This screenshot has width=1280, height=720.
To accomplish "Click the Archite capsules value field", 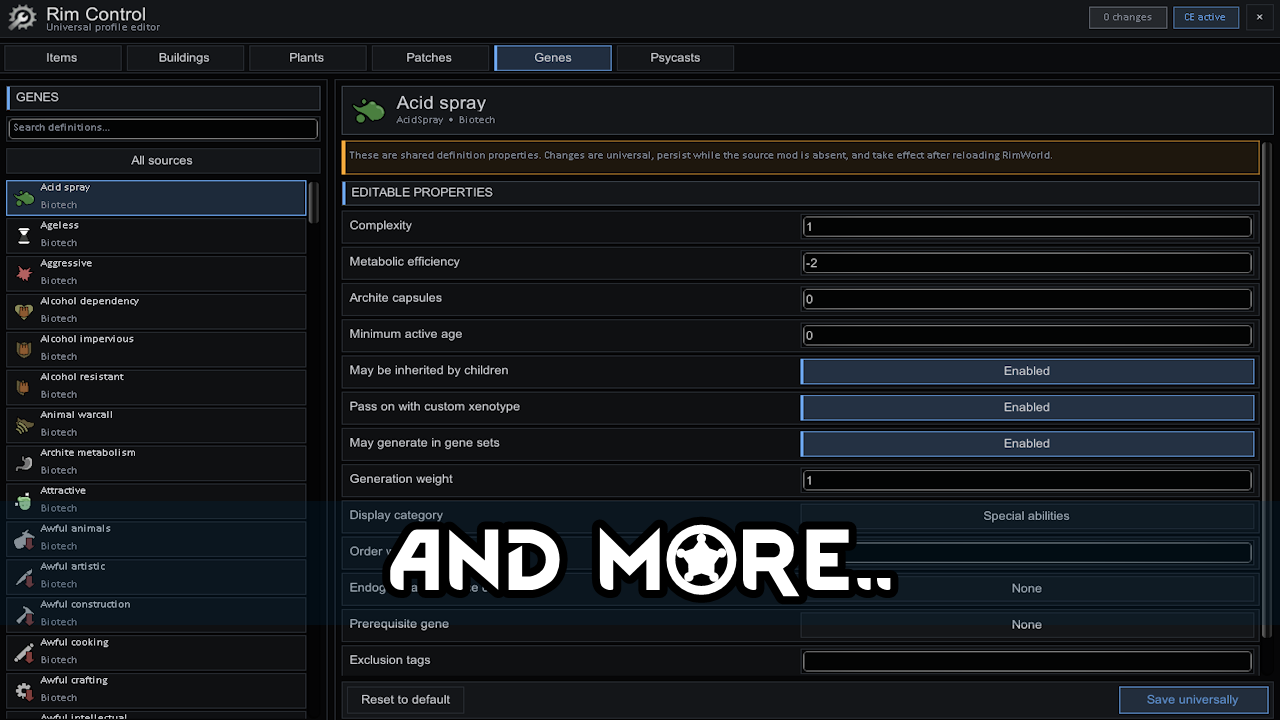I will pos(1027,299).
